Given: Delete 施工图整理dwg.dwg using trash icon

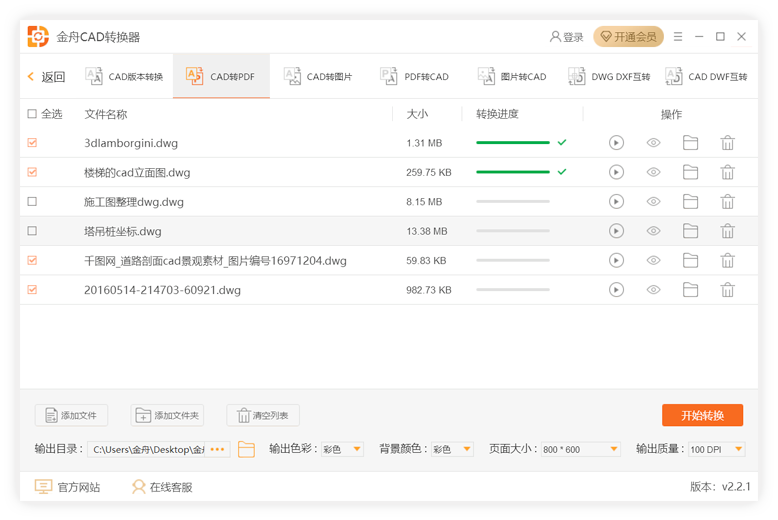Looking at the screenshot, I should (728, 202).
